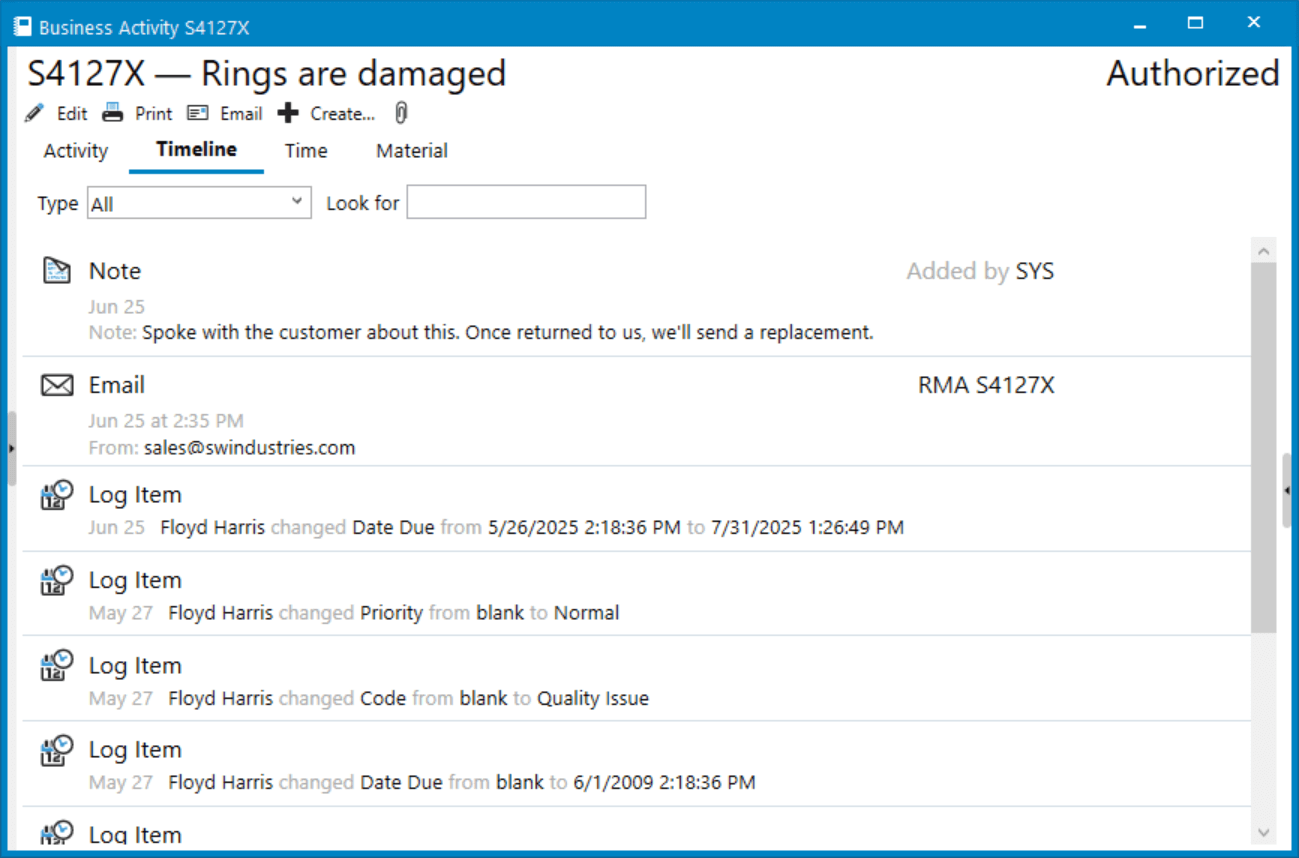Click the Email entry heading
1299x858 pixels.
click(x=116, y=385)
